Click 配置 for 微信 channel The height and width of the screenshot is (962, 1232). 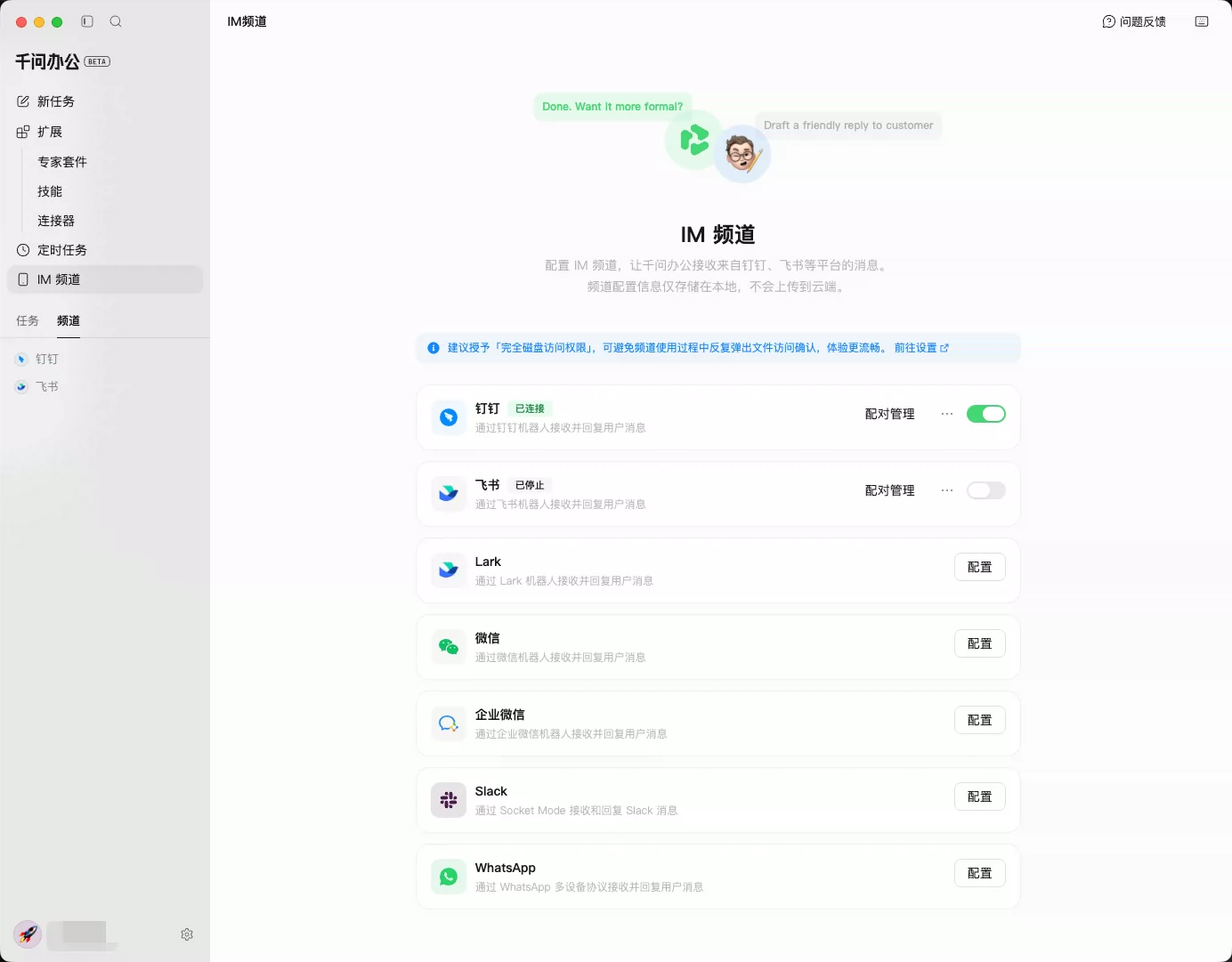980,643
